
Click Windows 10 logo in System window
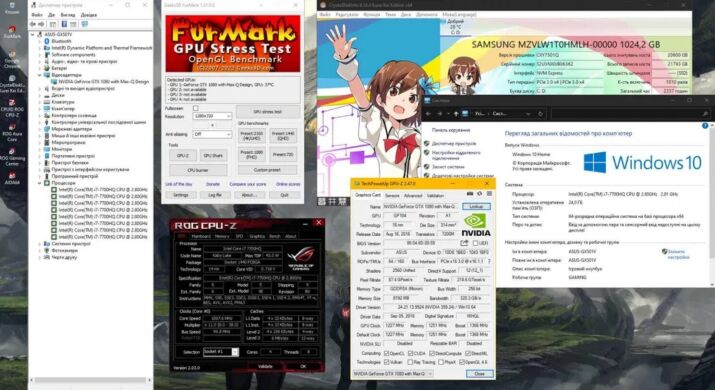pos(642,162)
